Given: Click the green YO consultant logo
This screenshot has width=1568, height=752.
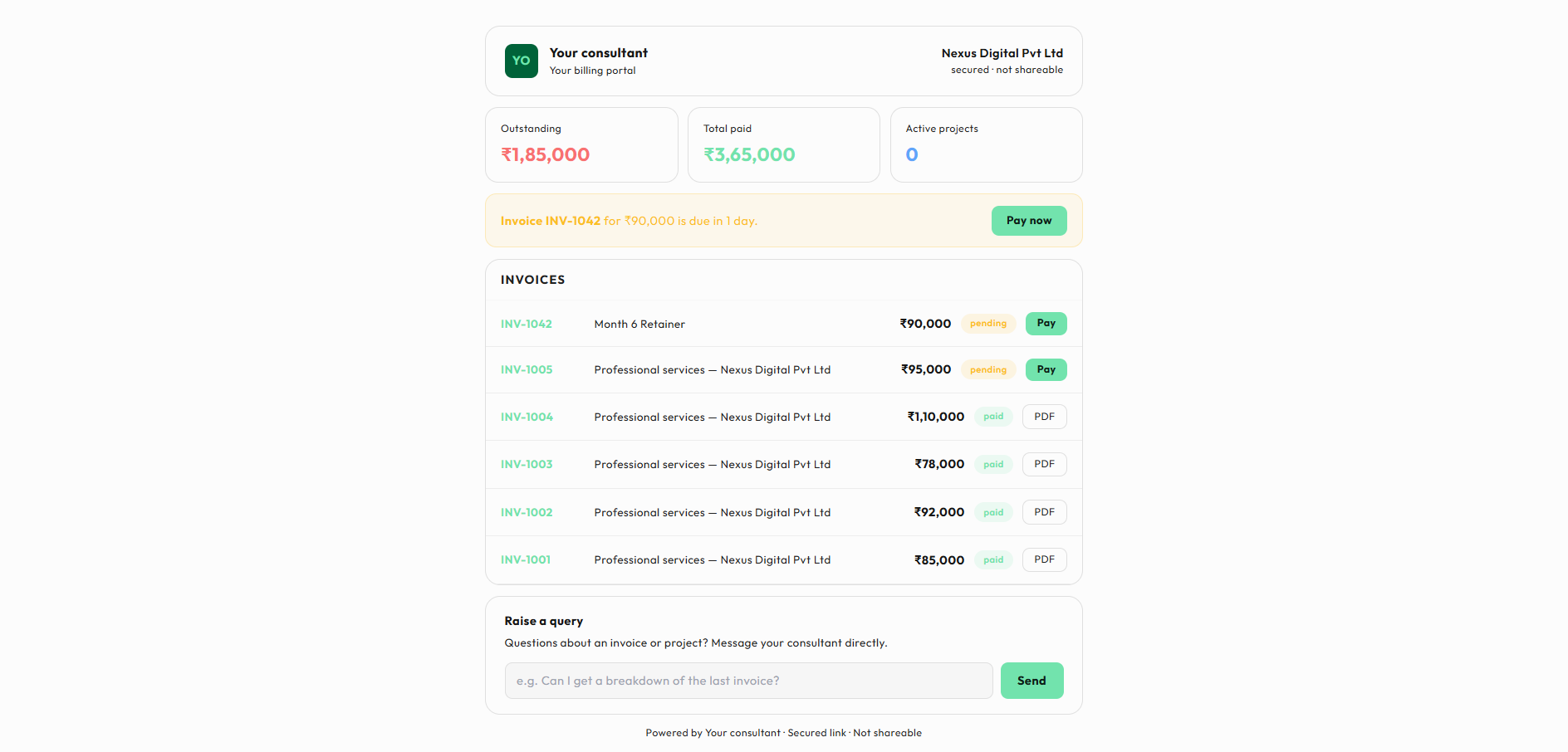Looking at the screenshot, I should [521, 61].
